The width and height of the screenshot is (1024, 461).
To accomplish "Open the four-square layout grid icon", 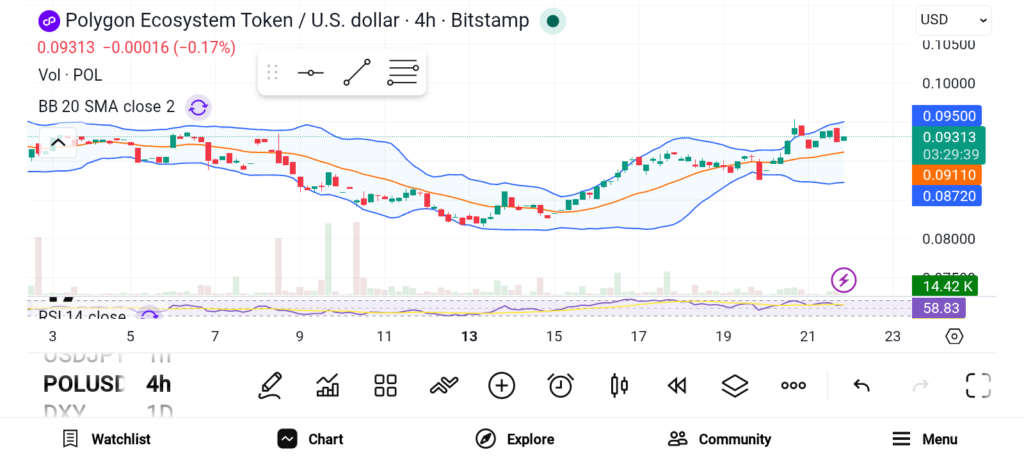I will pyautogui.click(x=385, y=385).
